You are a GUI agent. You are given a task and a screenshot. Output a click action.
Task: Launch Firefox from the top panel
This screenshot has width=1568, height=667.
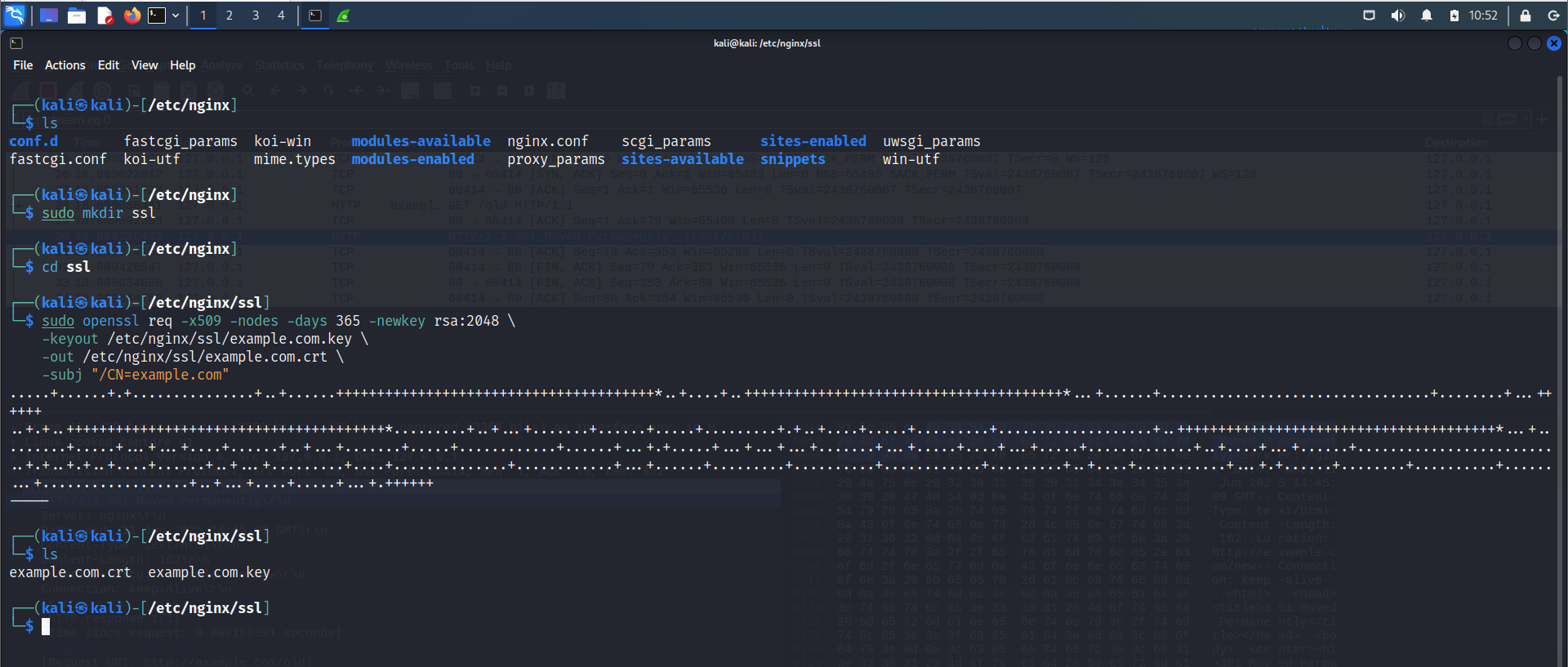[132, 16]
